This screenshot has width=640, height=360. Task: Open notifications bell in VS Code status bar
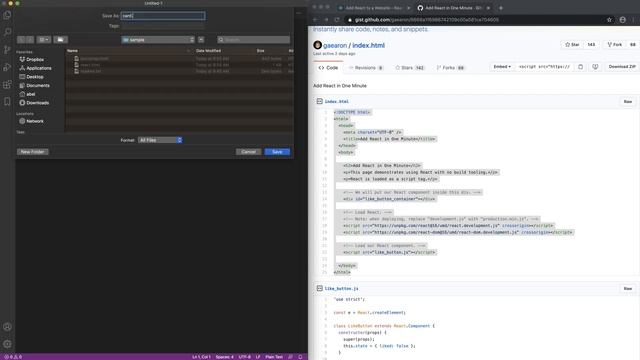pos(300,357)
